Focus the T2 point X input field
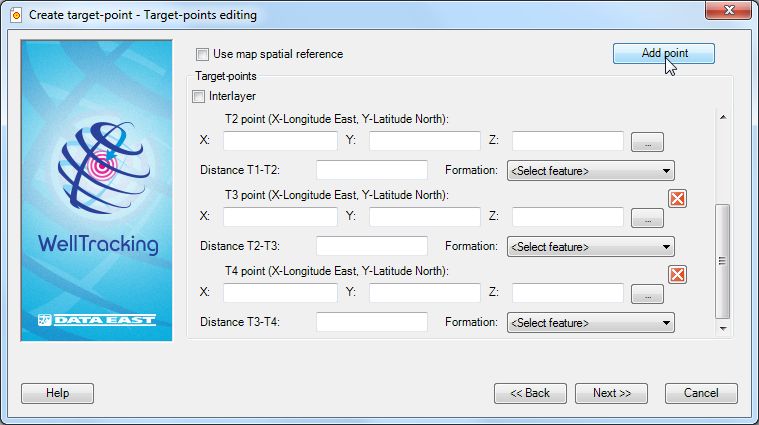Image resolution: width=759 pixels, height=425 pixels. 280,141
